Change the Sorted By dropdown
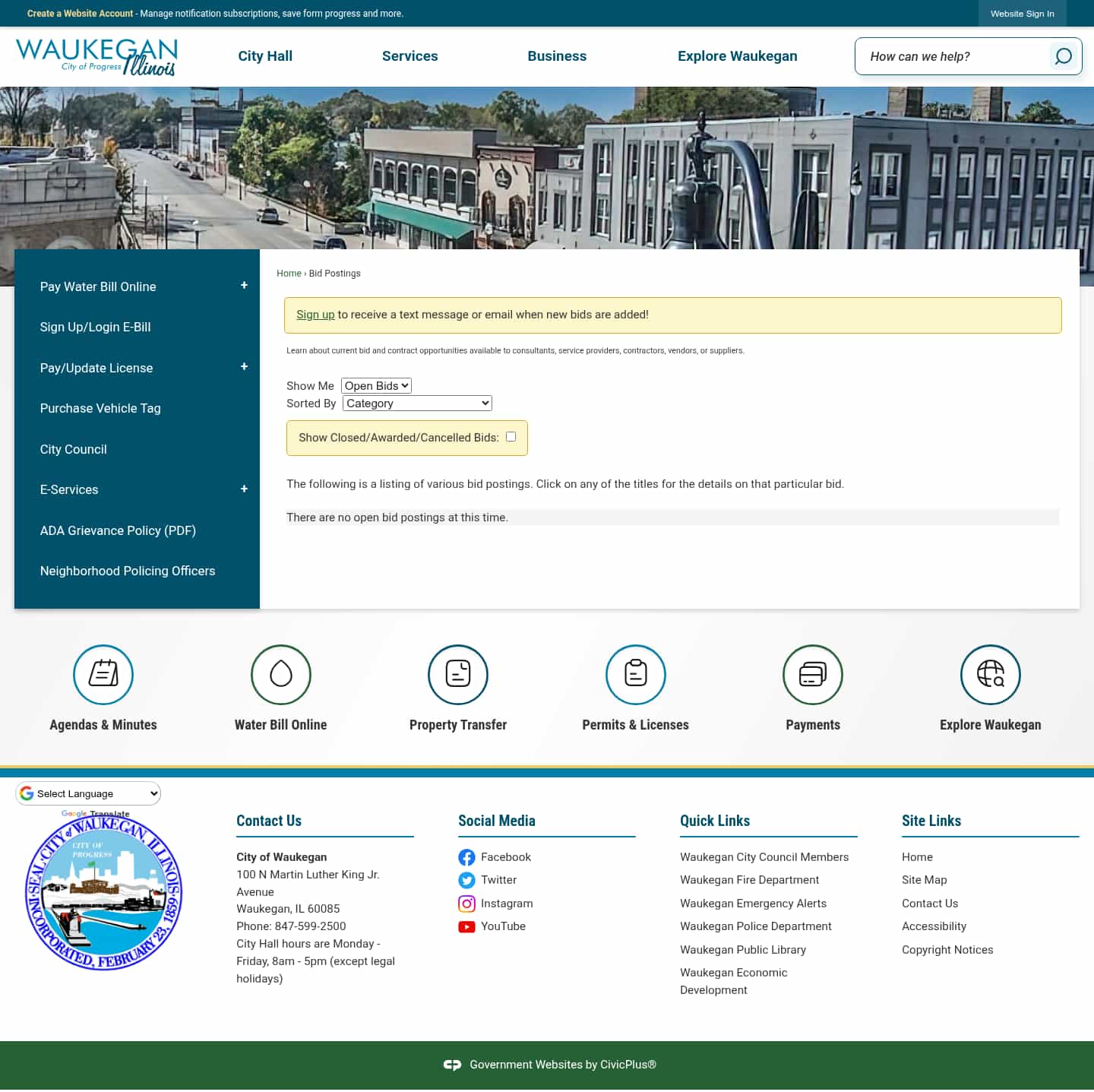Screen dimensions: 1094x1092 (416, 403)
